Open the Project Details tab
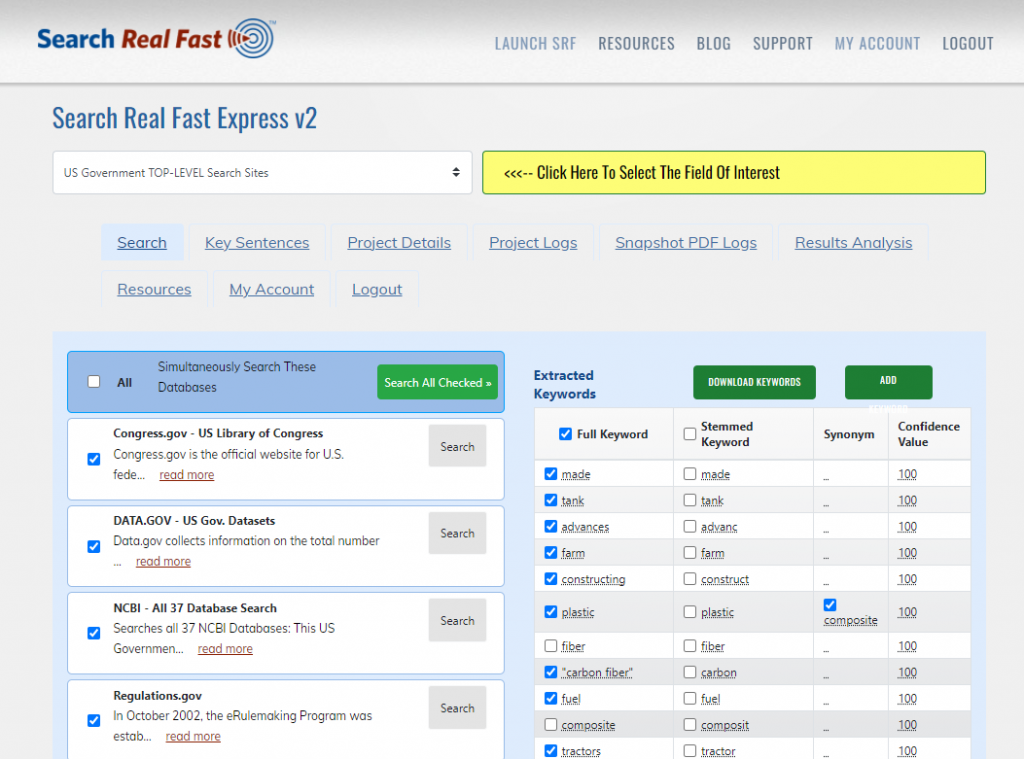Screen dimensions: 1024x759 pos(399,242)
